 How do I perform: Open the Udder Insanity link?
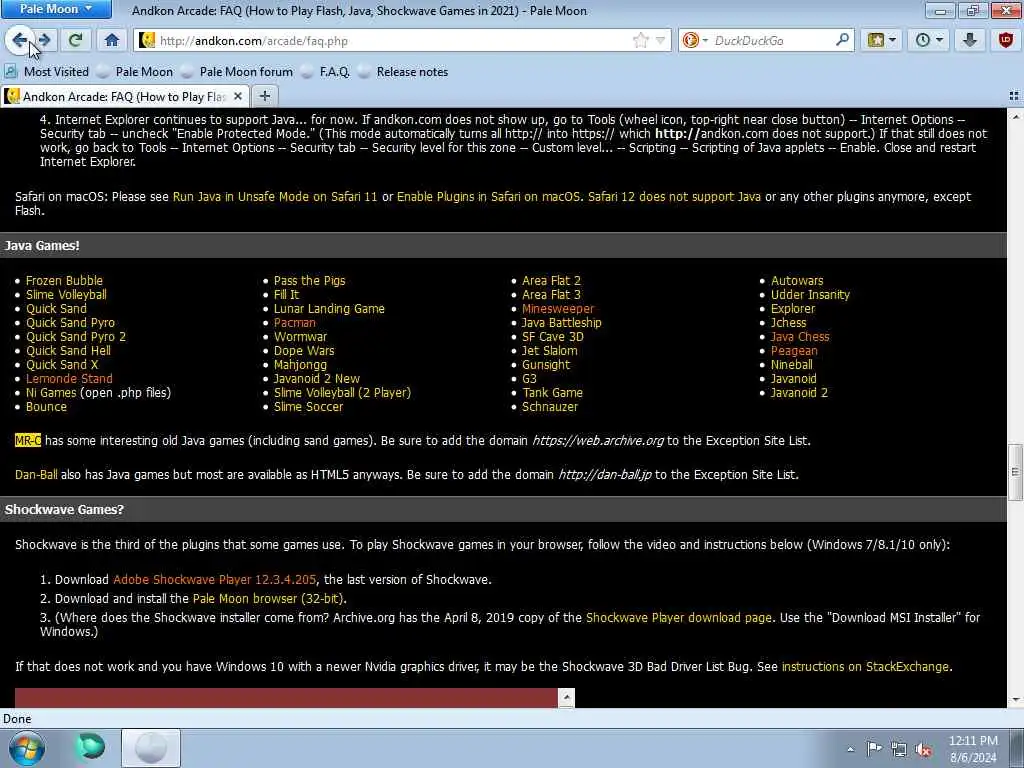pyautogui.click(x=810, y=295)
